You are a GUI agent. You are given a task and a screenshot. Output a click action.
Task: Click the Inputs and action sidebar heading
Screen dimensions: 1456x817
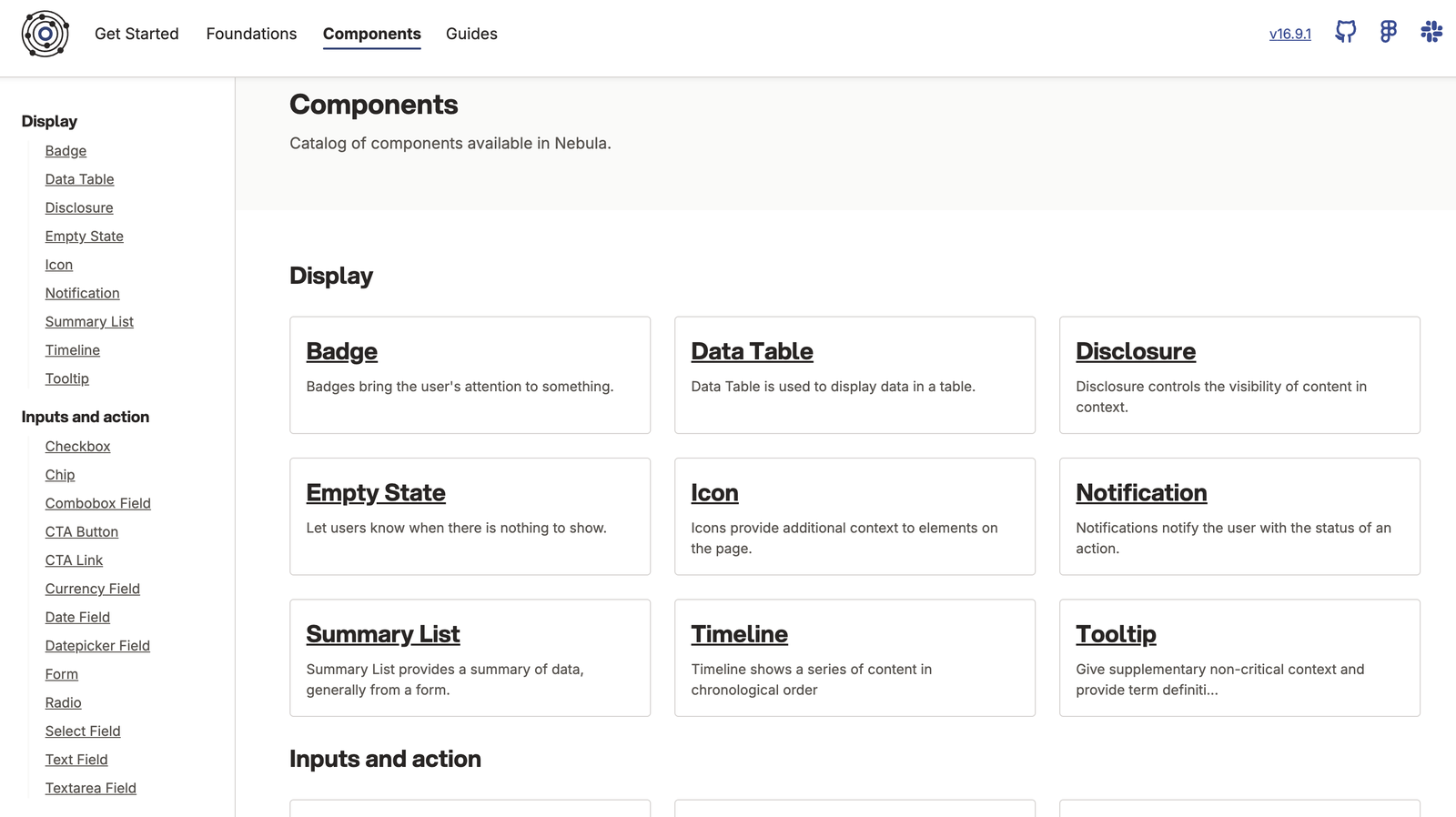tap(86, 417)
